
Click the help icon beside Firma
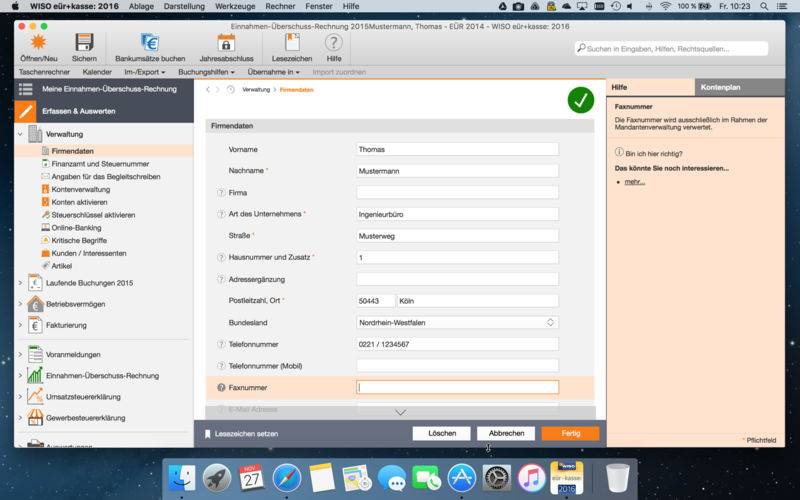click(221, 193)
